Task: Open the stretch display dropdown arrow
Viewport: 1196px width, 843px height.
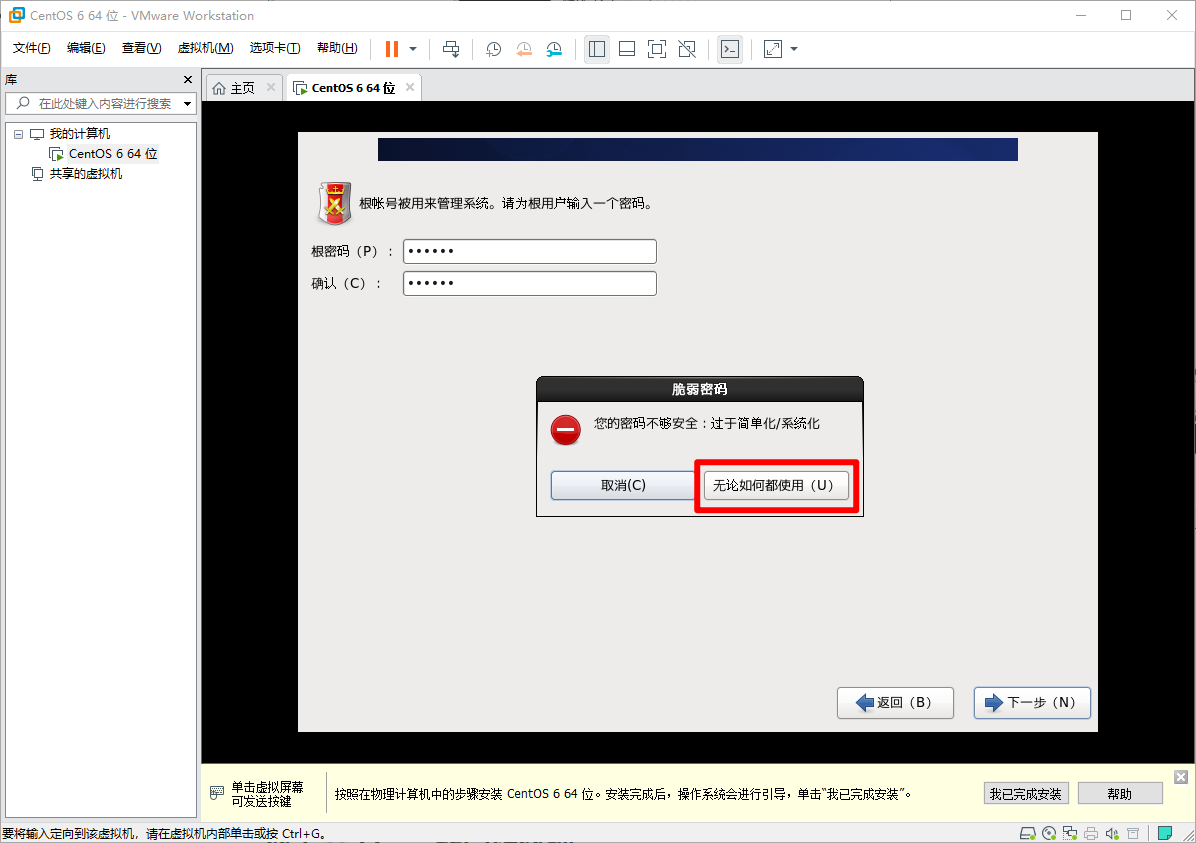Action: (794, 49)
